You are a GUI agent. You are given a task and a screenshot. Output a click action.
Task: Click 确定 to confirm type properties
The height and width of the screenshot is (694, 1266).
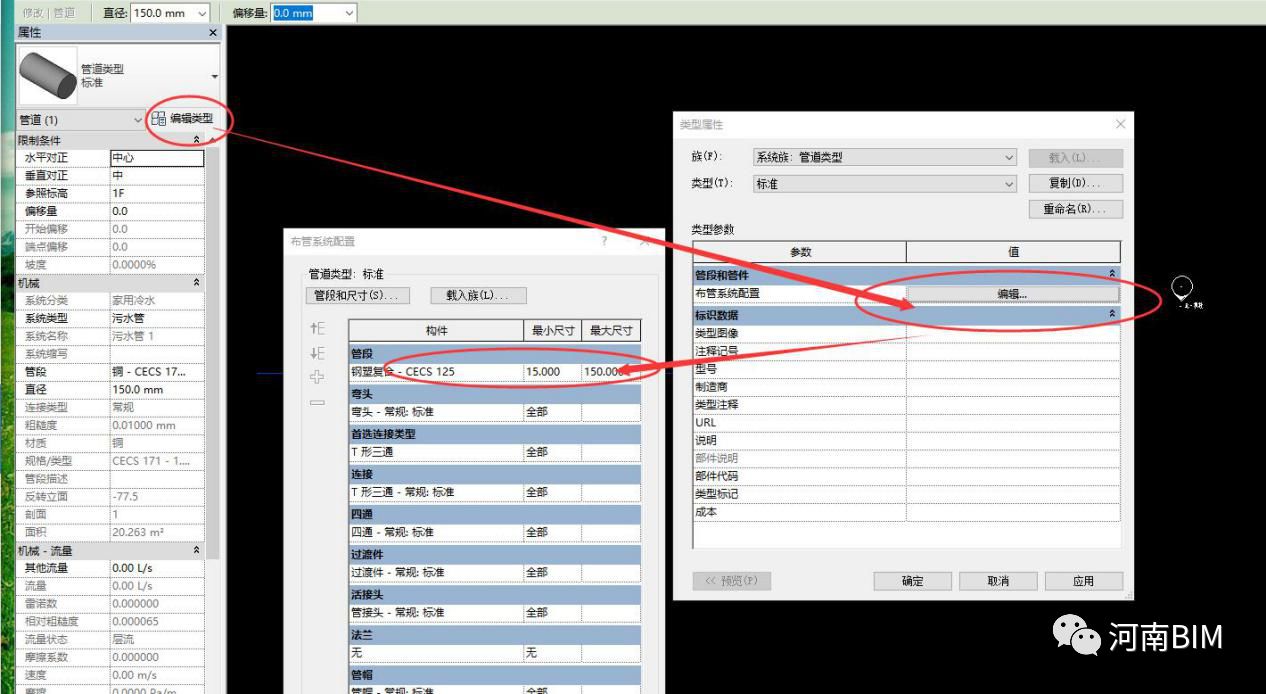click(x=913, y=581)
